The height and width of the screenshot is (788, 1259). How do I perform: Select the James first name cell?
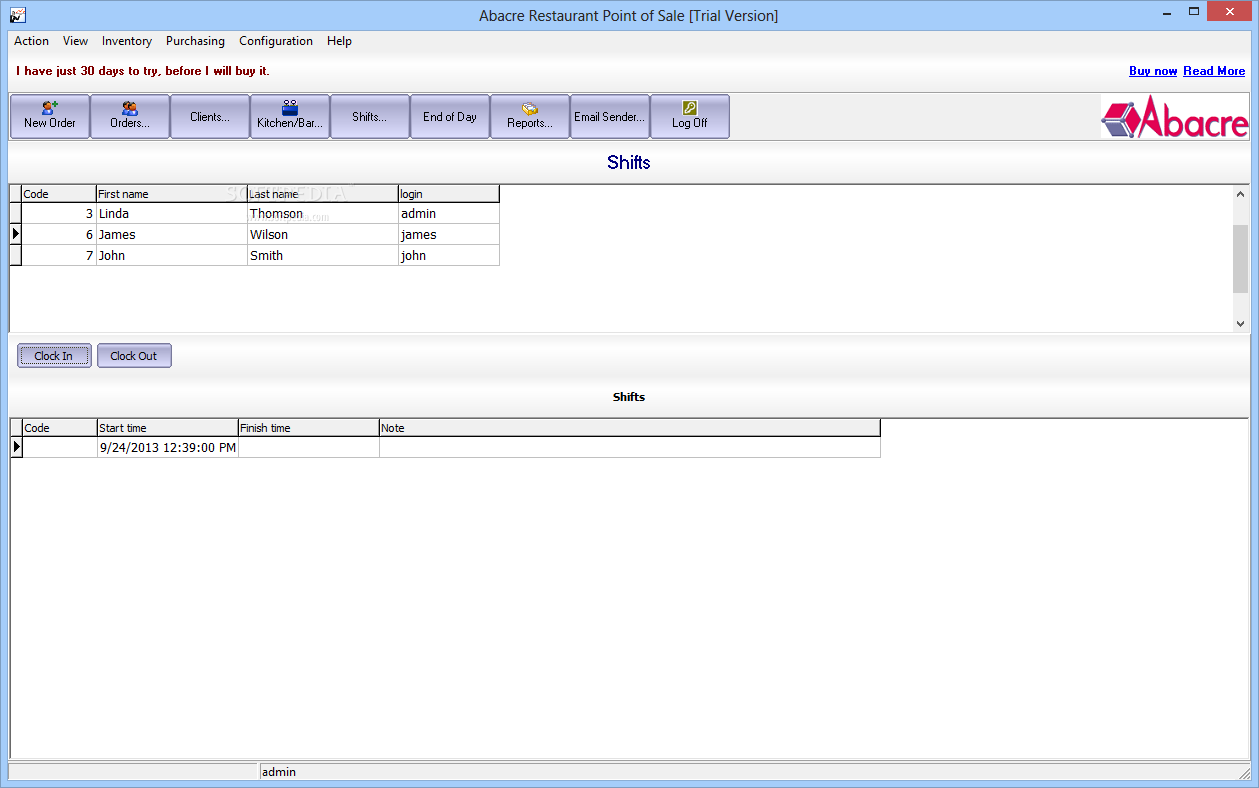pos(171,235)
